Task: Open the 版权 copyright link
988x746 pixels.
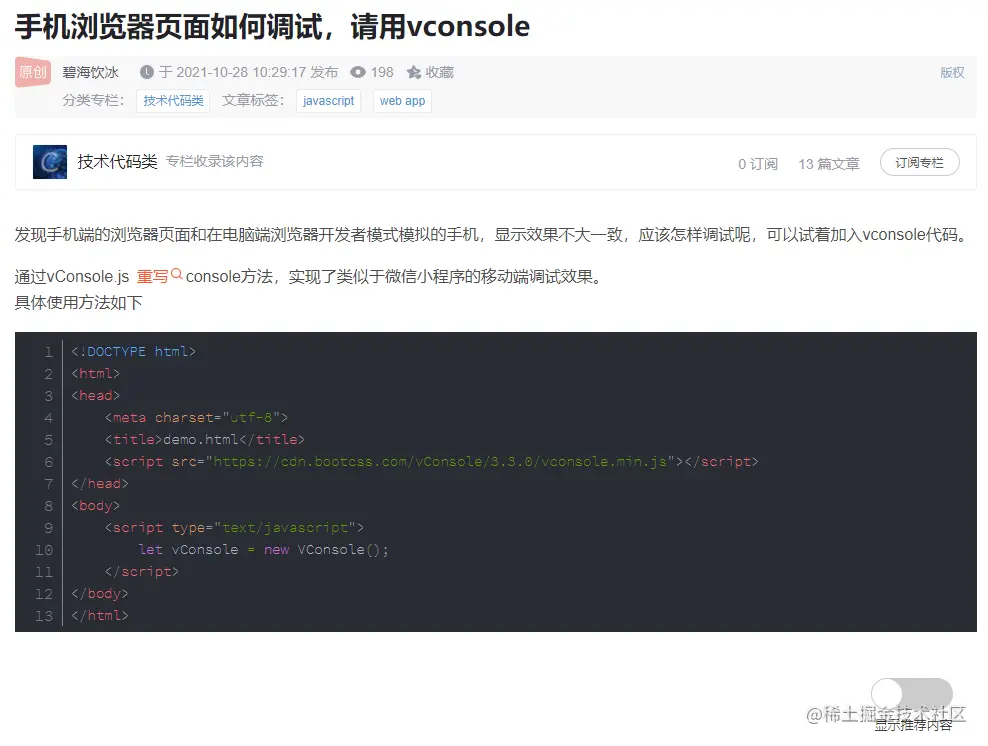Action: pyautogui.click(x=952, y=72)
